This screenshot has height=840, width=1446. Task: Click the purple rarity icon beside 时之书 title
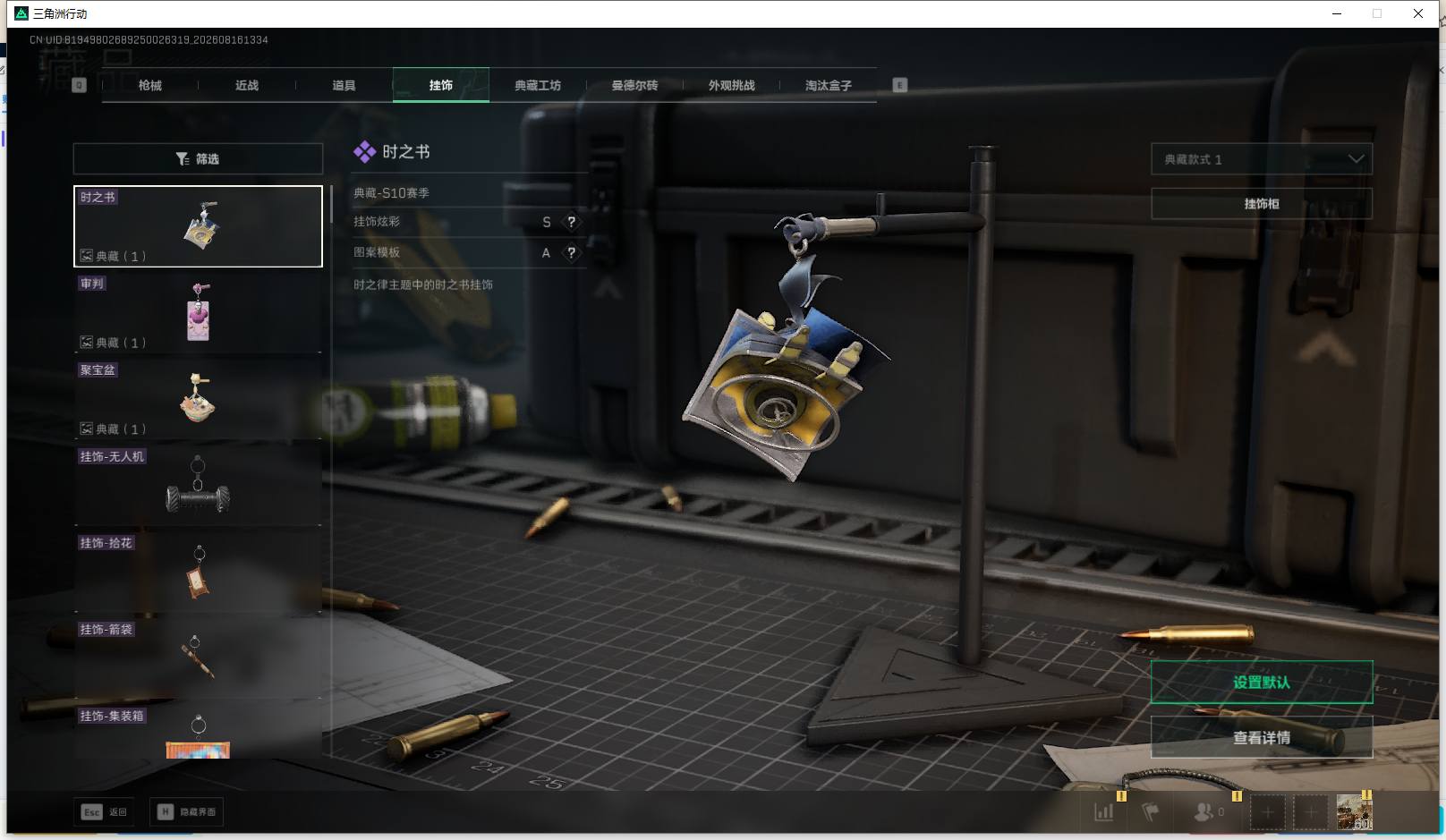click(x=364, y=152)
